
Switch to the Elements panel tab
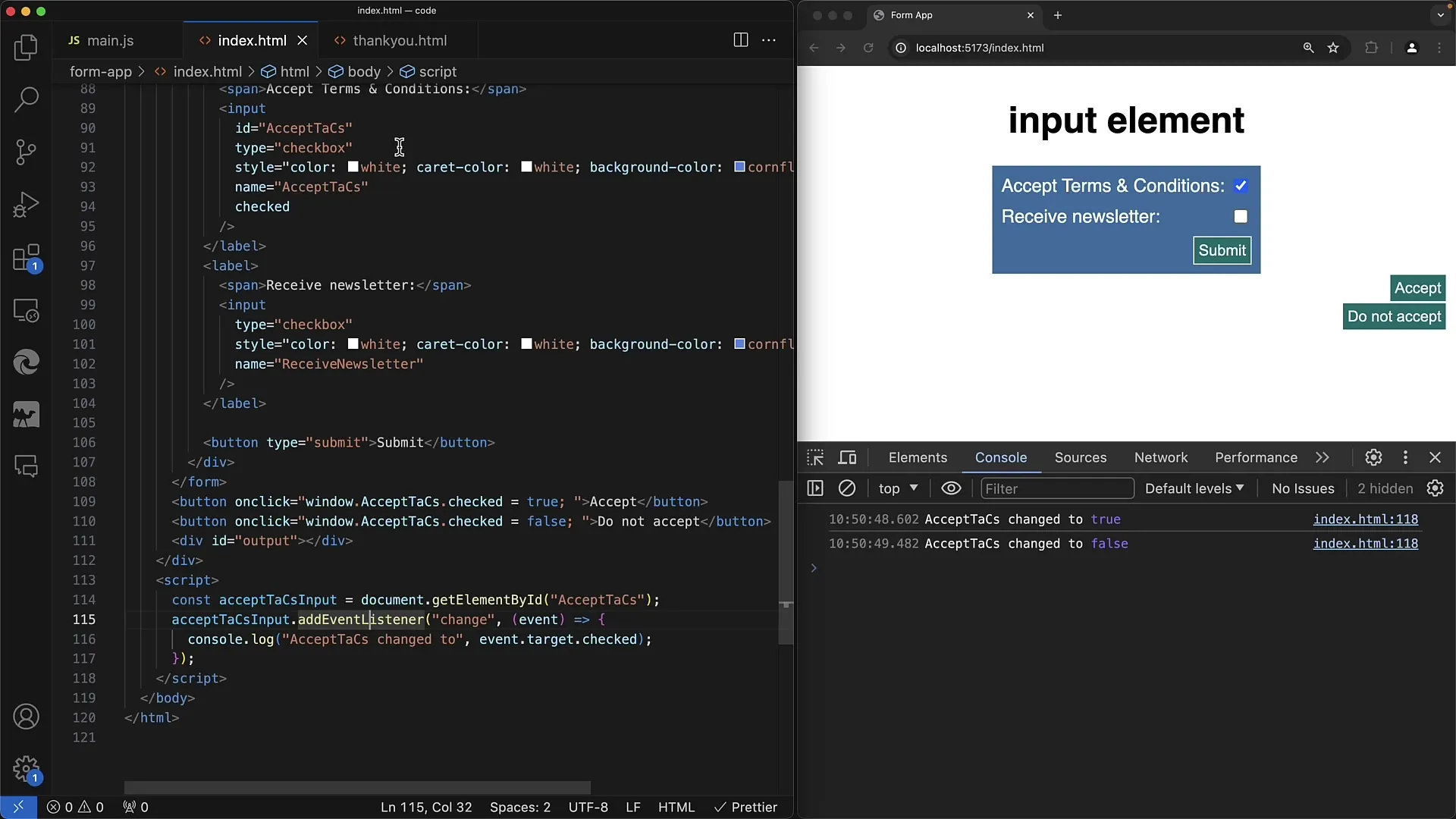[x=917, y=457]
